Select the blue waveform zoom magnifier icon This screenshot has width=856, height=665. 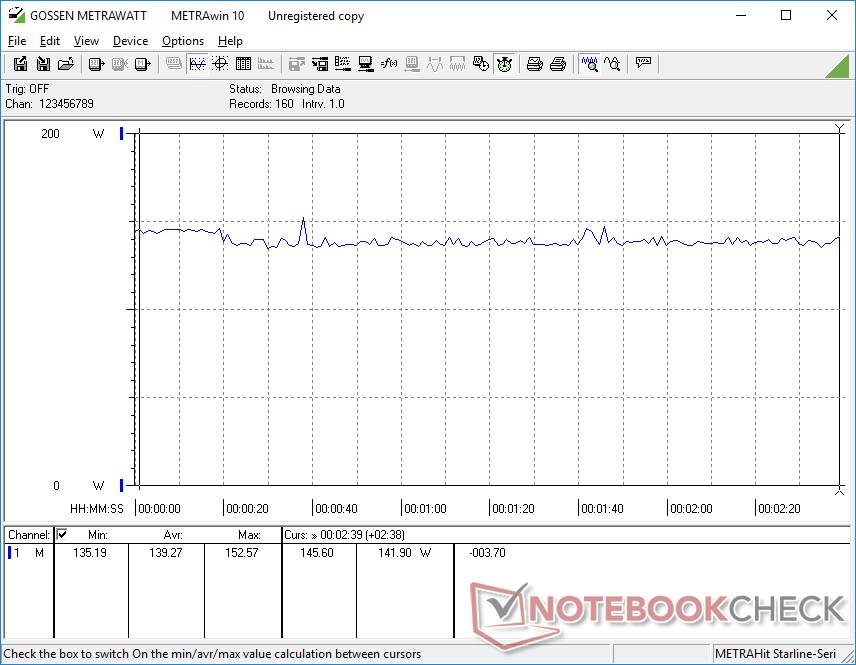click(590, 64)
